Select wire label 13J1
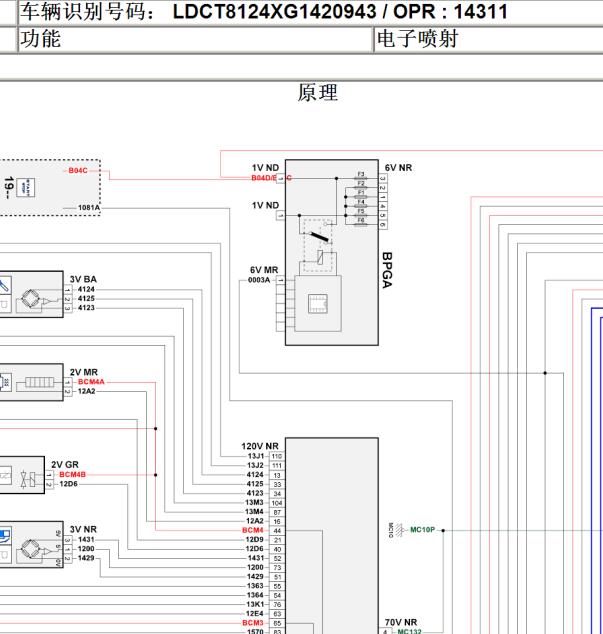The width and height of the screenshot is (603, 634). tap(255, 456)
